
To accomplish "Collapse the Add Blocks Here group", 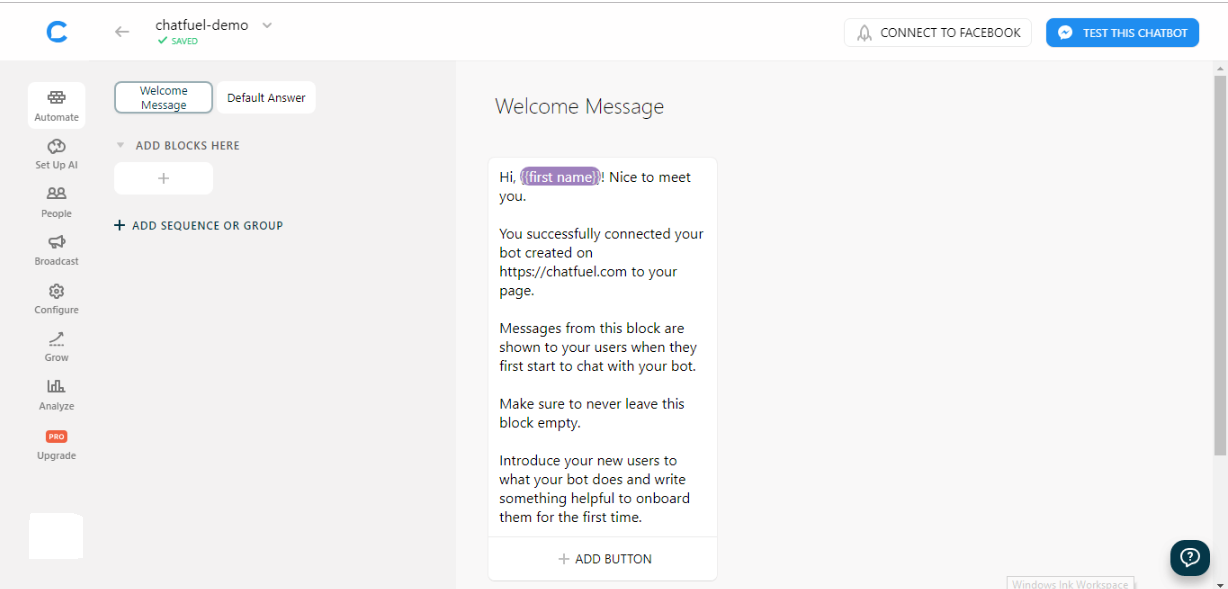I will pos(121,146).
